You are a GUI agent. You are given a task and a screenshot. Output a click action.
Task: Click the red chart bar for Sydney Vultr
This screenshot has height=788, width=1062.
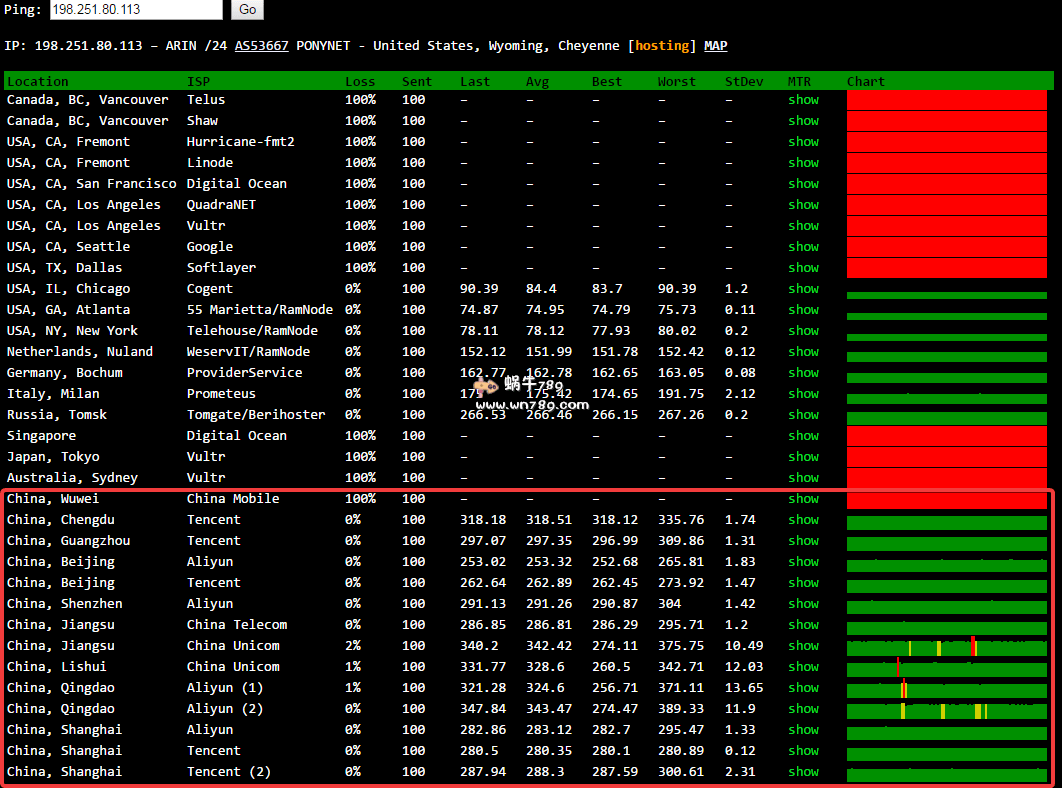[x=946, y=478]
